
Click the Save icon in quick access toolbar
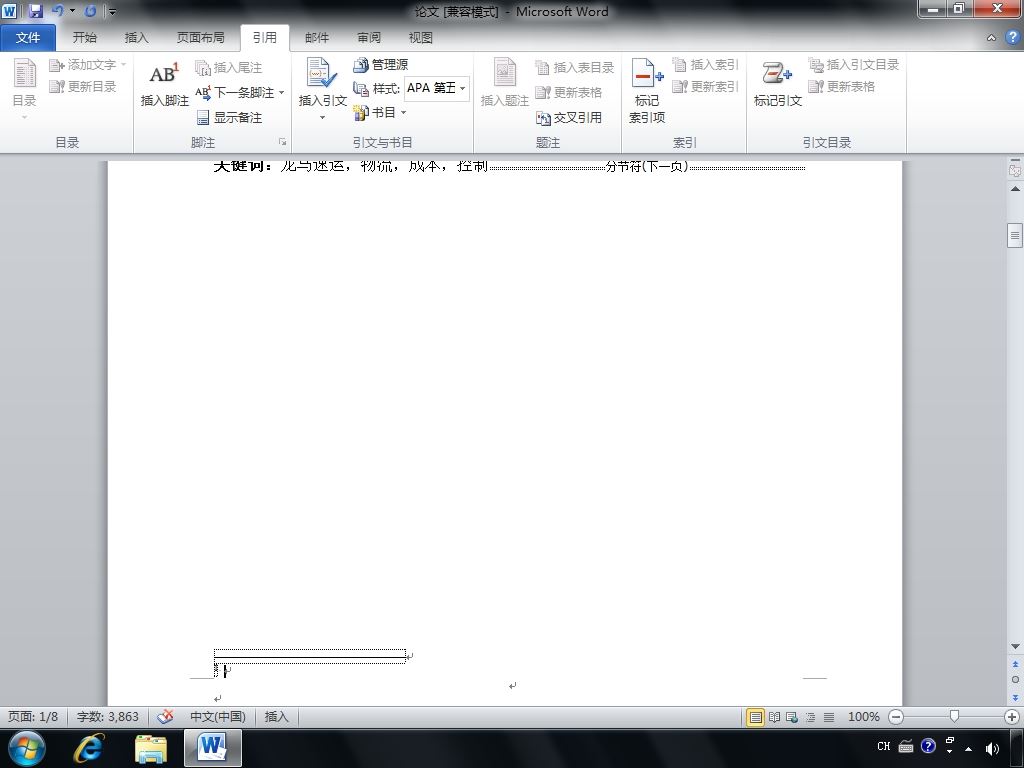(35, 11)
